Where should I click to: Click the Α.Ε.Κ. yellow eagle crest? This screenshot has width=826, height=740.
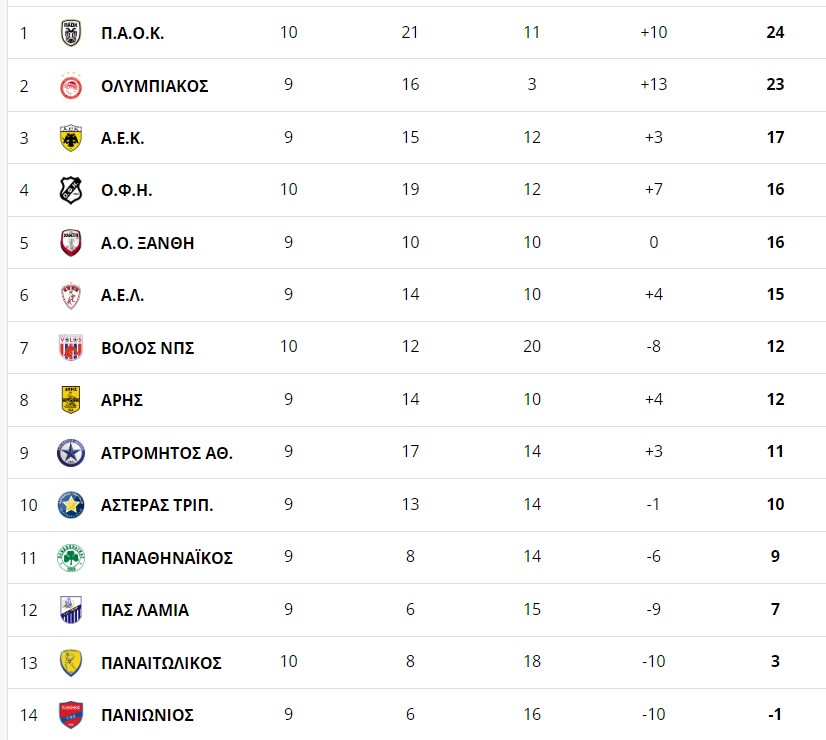71,138
